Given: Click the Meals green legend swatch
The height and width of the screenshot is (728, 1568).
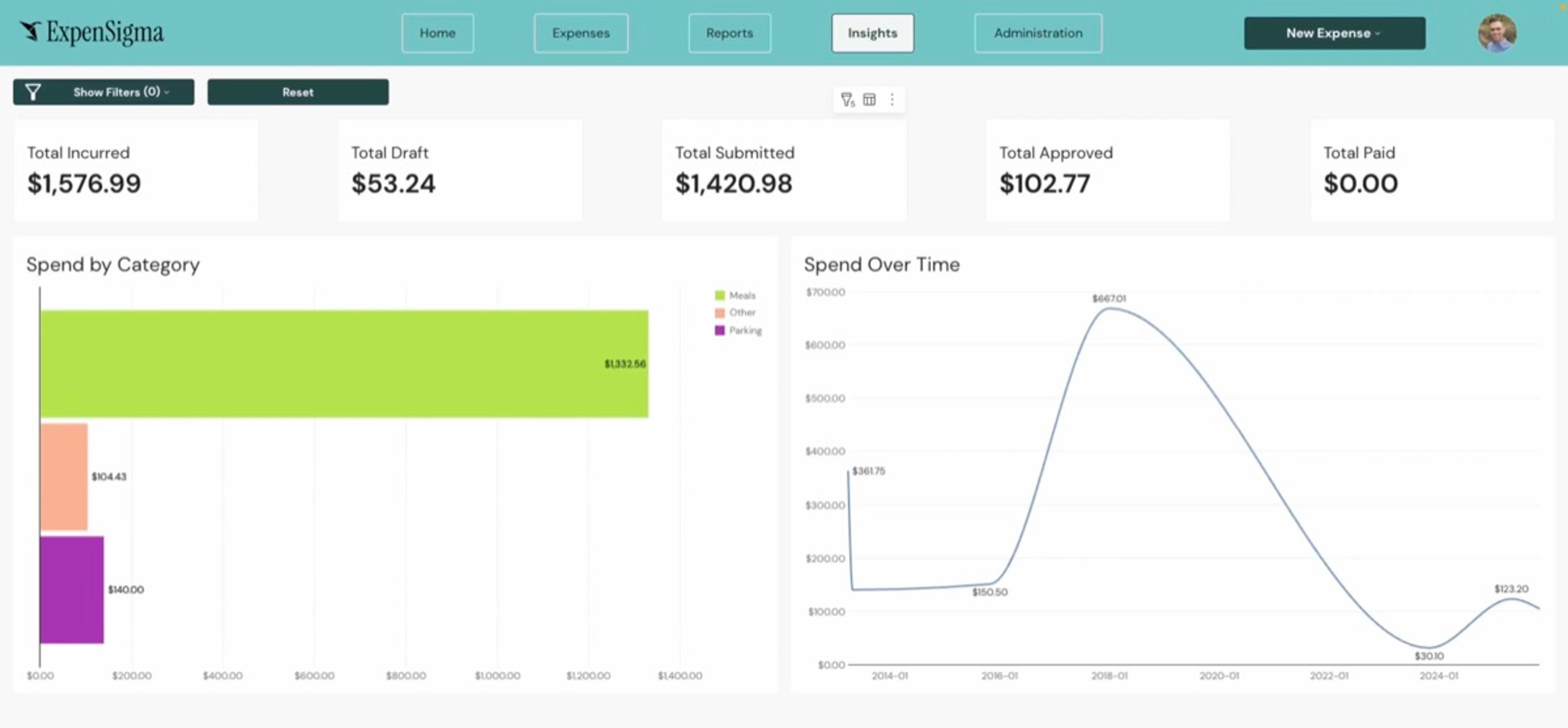Looking at the screenshot, I should tap(719, 295).
